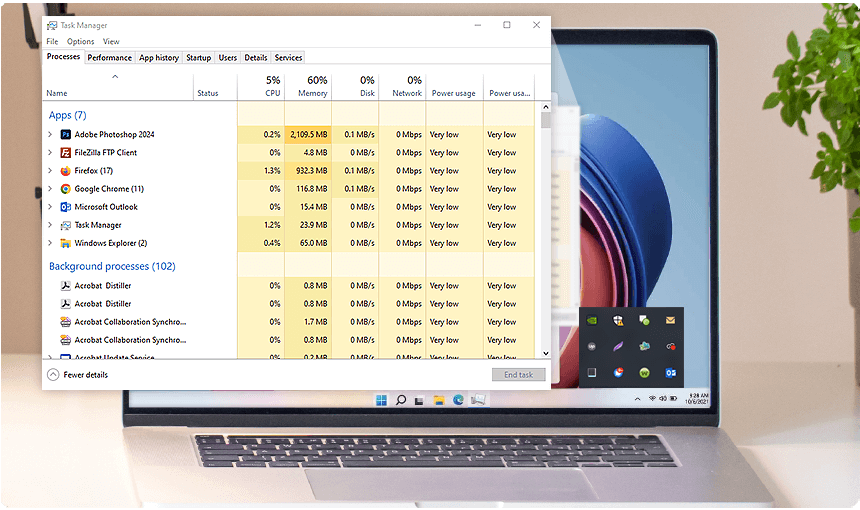
Task: Expand the Firefox (17) process group
Action: 50,171
